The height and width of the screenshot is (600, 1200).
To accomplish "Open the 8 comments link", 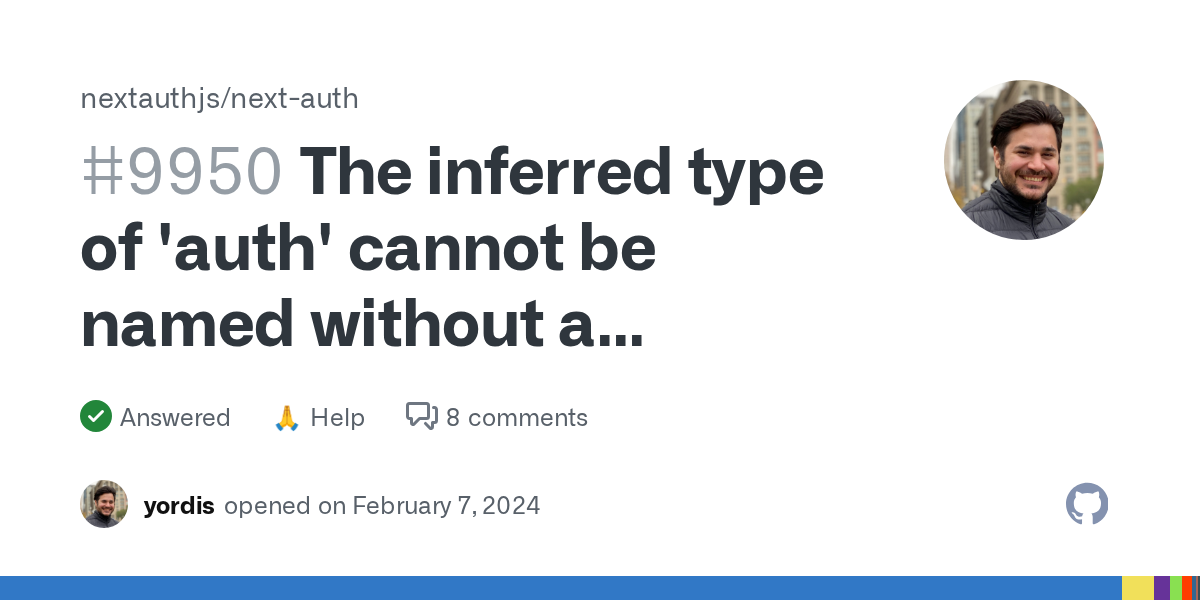I will [517, 417].
